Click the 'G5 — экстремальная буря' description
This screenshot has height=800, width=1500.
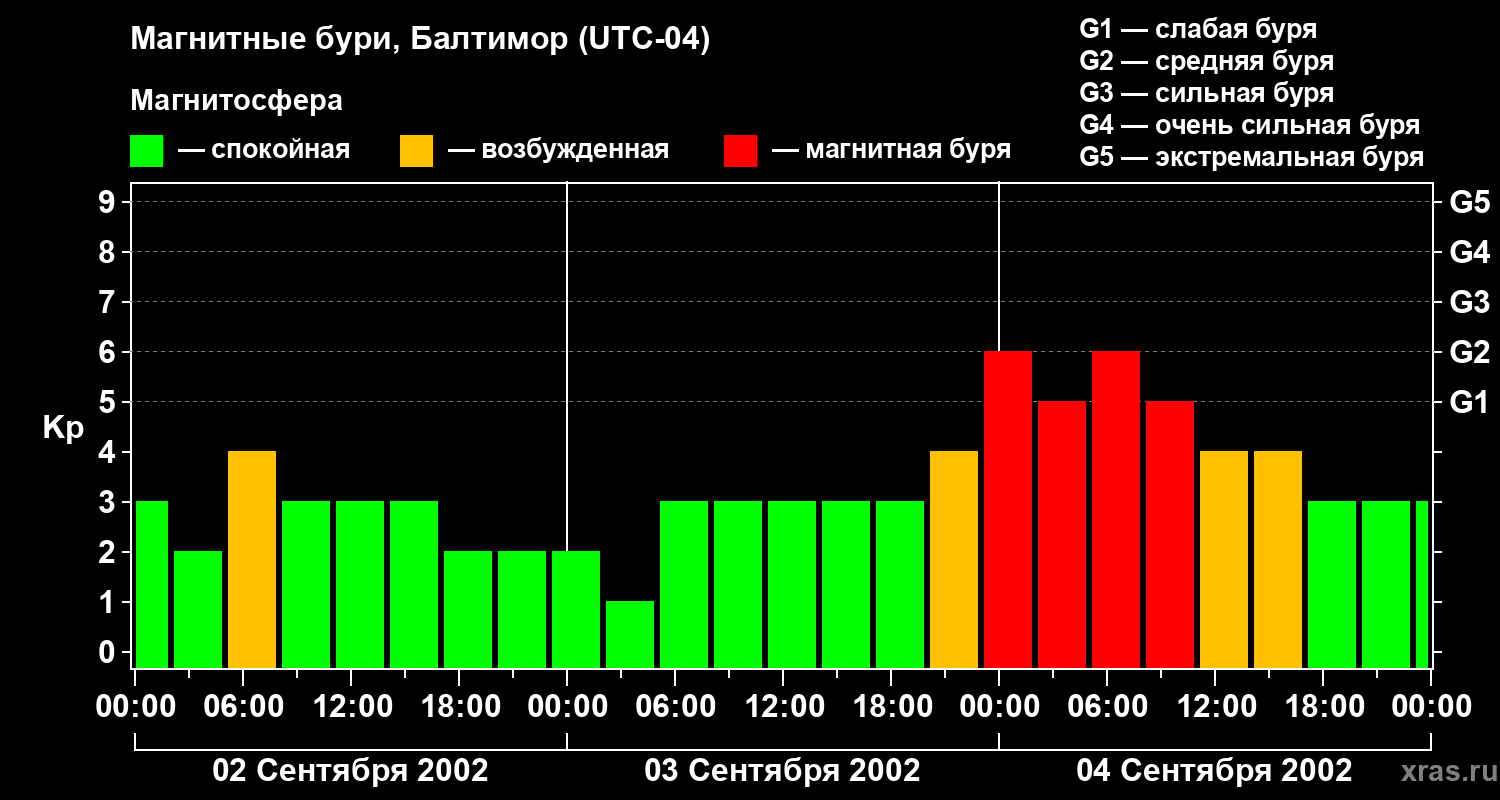tap(1251, 157)
